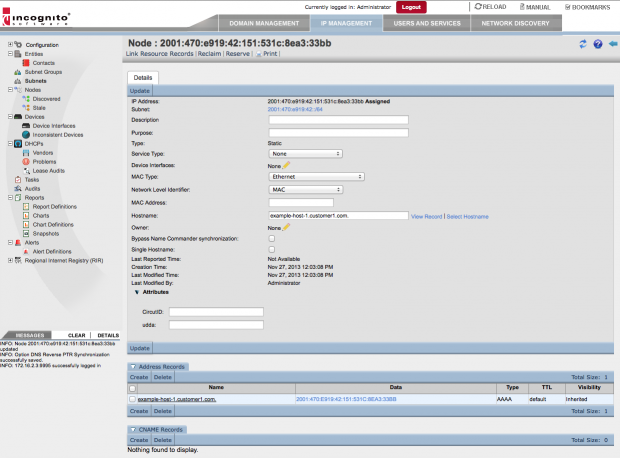Click the Reserve link
This screenshot has height=458, width=620.
pos(238,54)
